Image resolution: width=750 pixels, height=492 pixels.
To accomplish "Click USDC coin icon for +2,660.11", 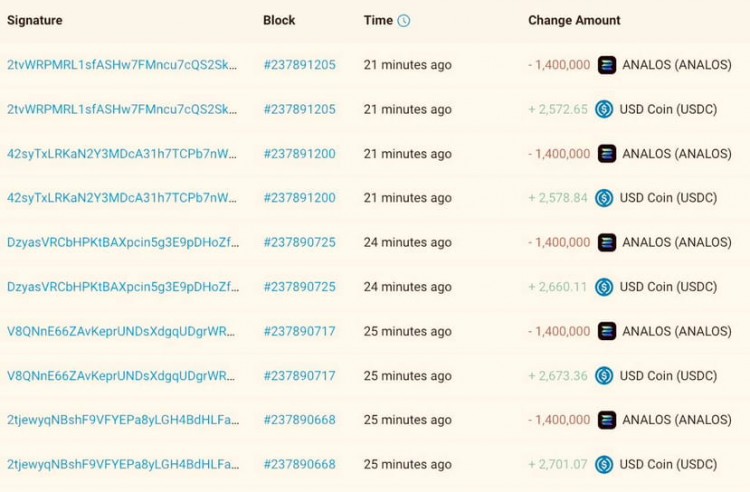I will pos(604,287).
